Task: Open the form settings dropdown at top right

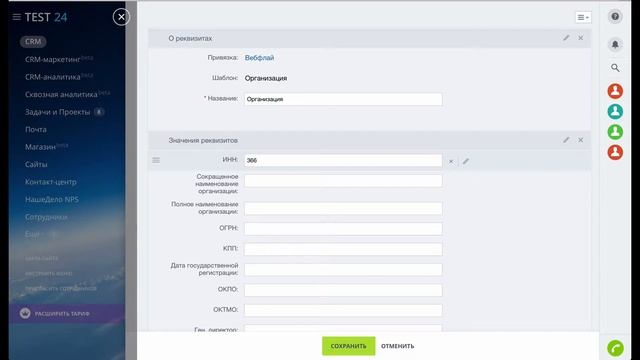Action: (x=583, y=18)
